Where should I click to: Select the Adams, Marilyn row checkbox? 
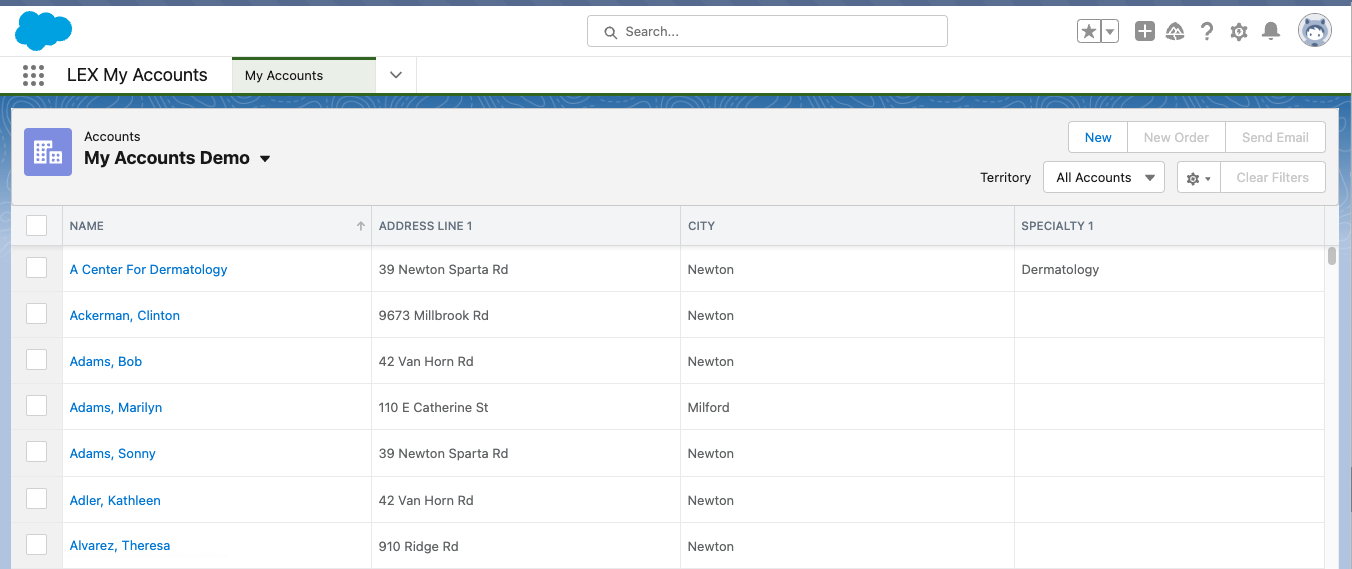(37, 406)
